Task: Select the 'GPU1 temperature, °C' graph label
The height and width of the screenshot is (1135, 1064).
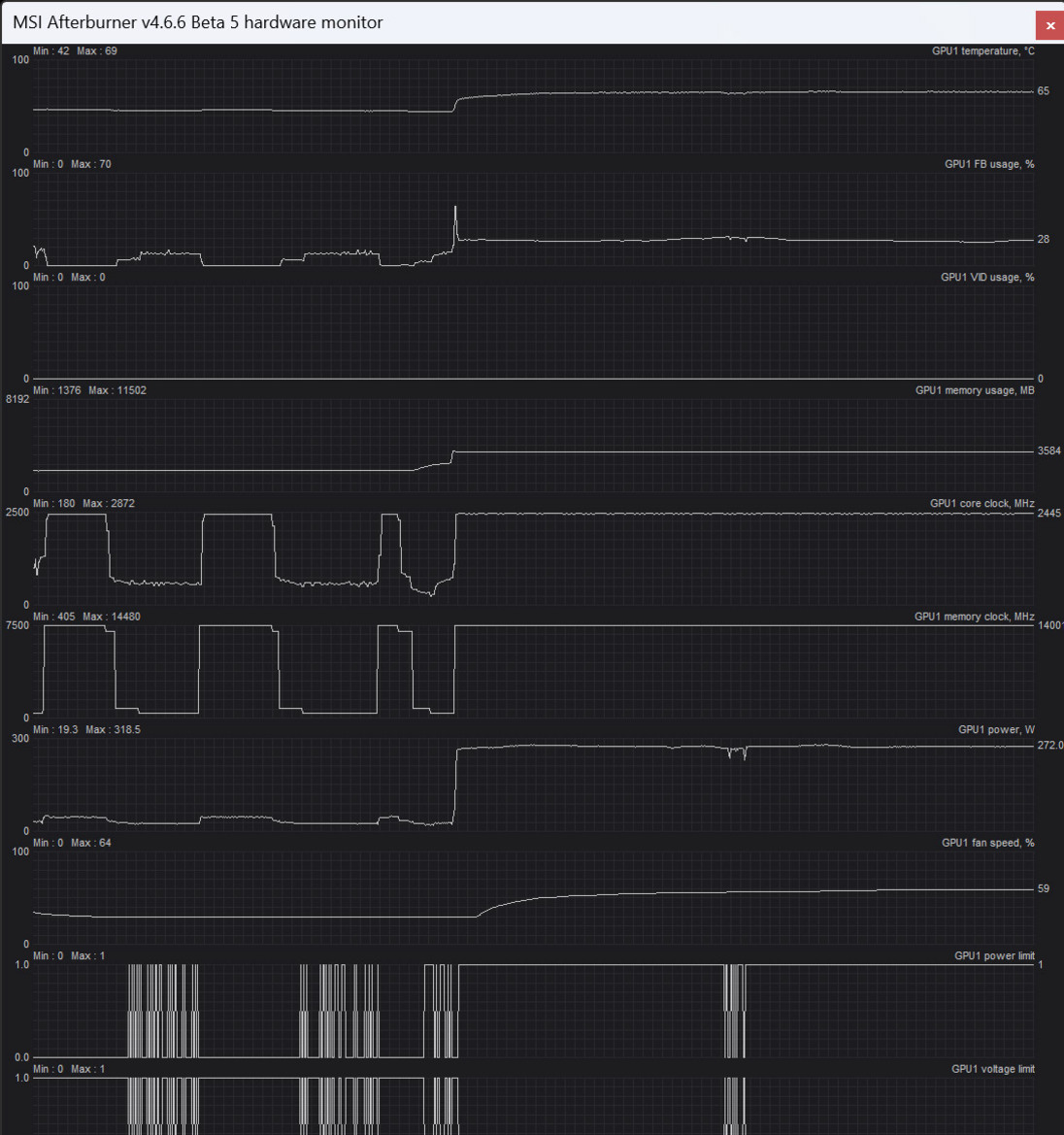Action: click(982, 51)
